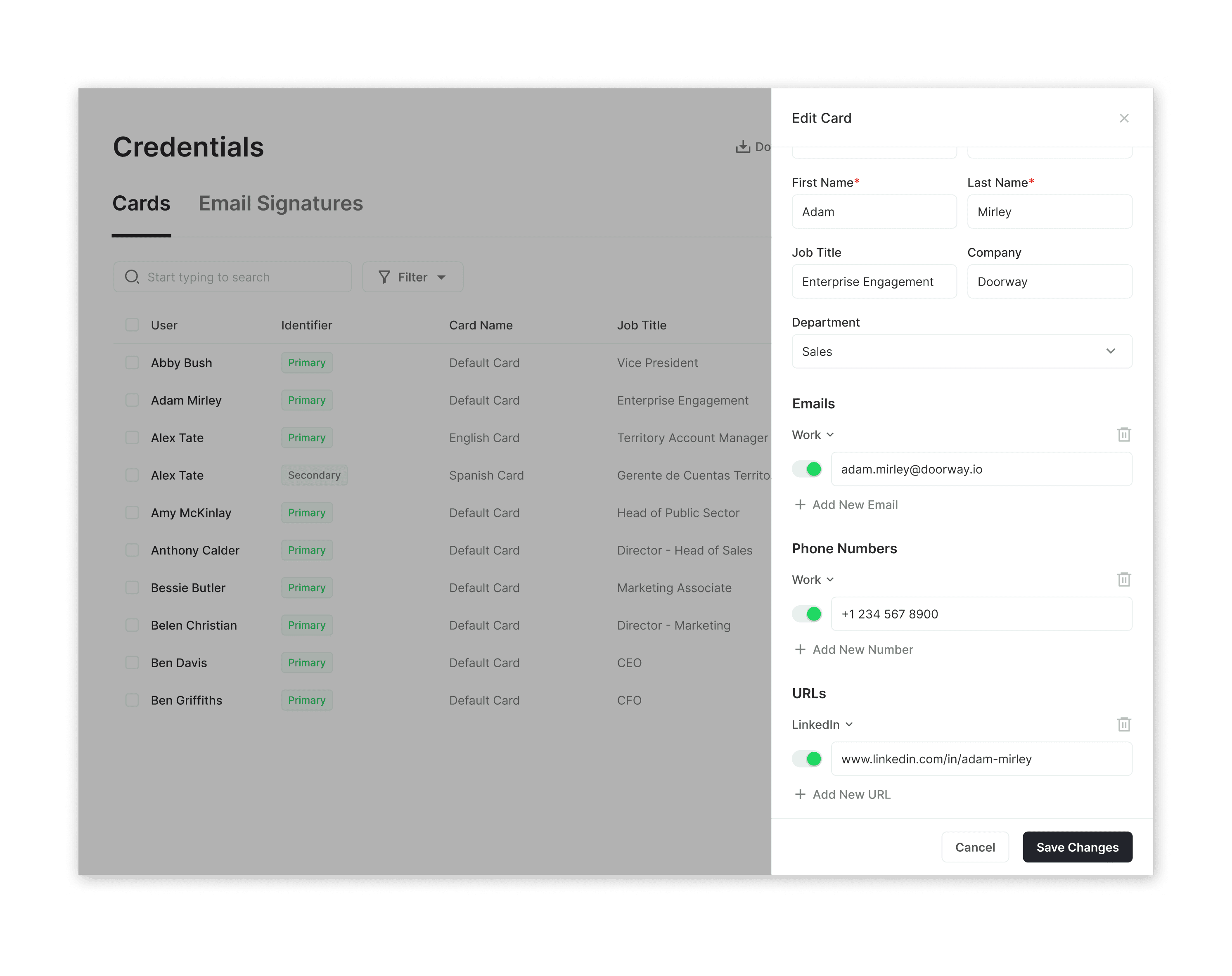Click plus icon beside Add New Email
Screen dimensions: 1232x976
tap(800, 505)
